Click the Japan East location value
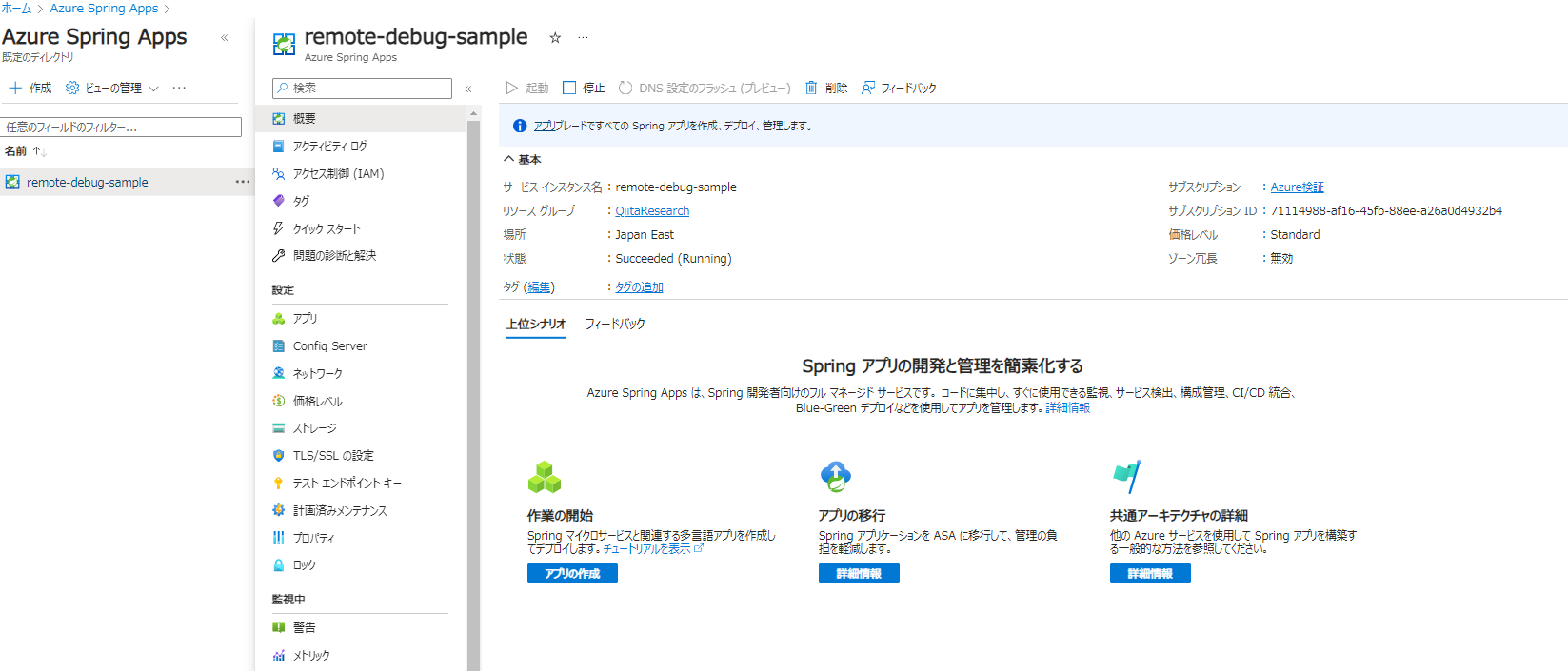This screenshot has height=671, width=1568. [x=645, y=235]
